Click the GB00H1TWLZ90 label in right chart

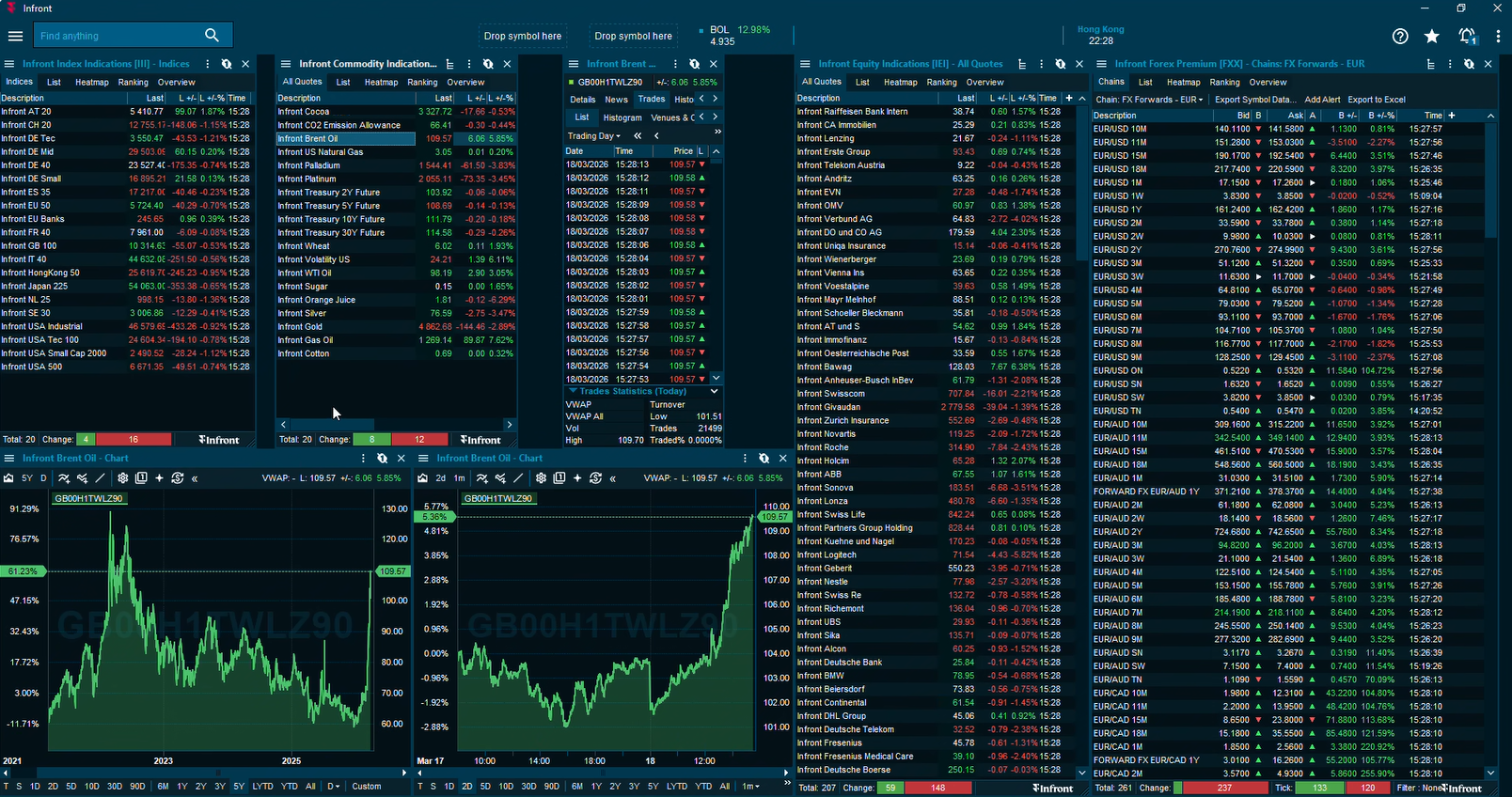[499, 498]
